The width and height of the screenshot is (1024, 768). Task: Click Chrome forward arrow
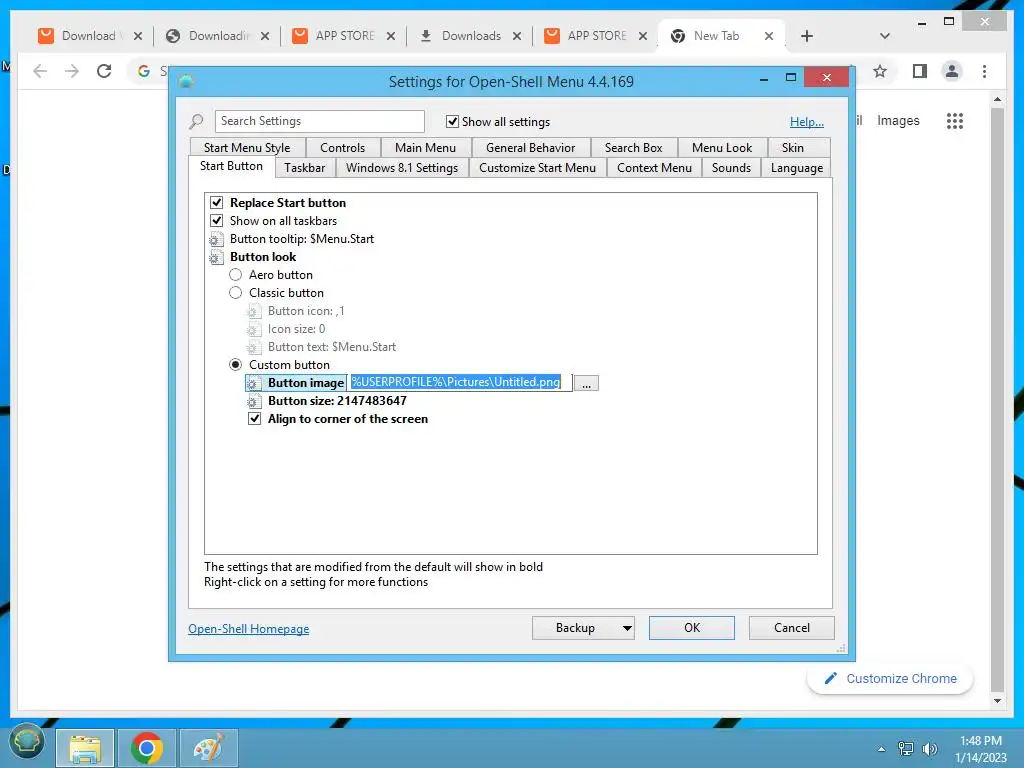(x=72, y=71)
